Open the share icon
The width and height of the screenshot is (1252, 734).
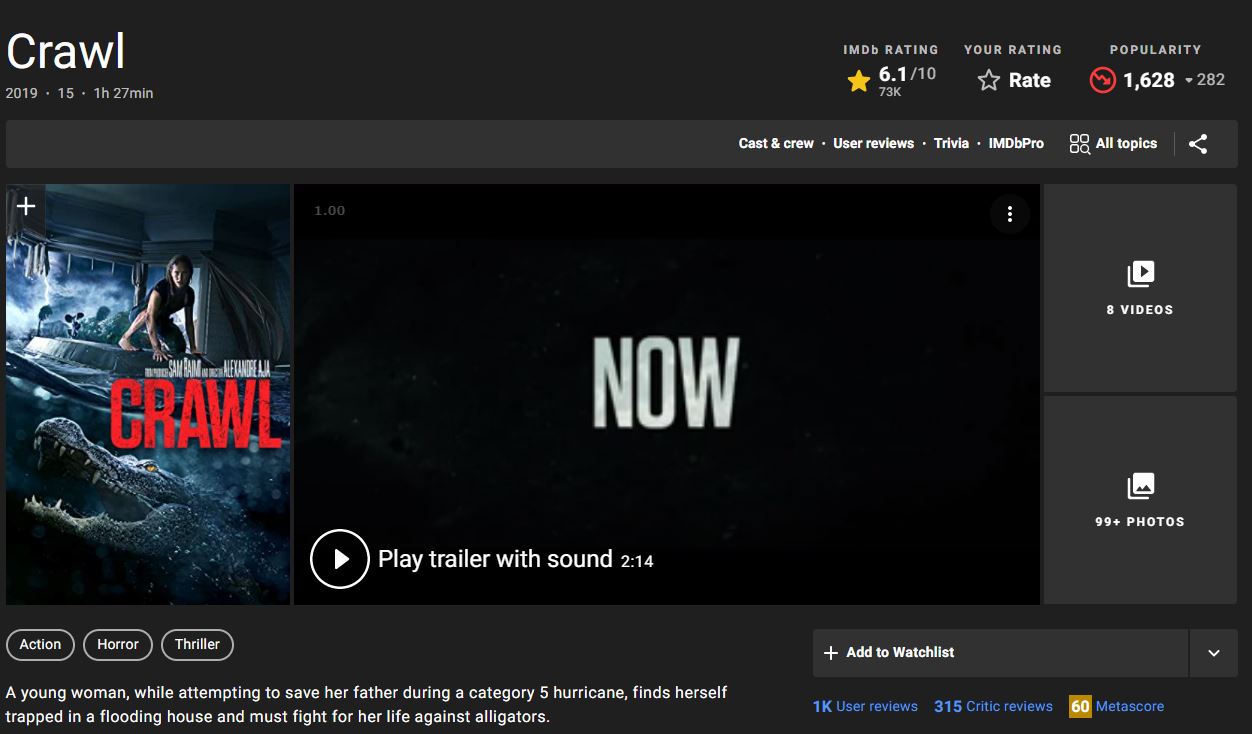point(1198,144)
